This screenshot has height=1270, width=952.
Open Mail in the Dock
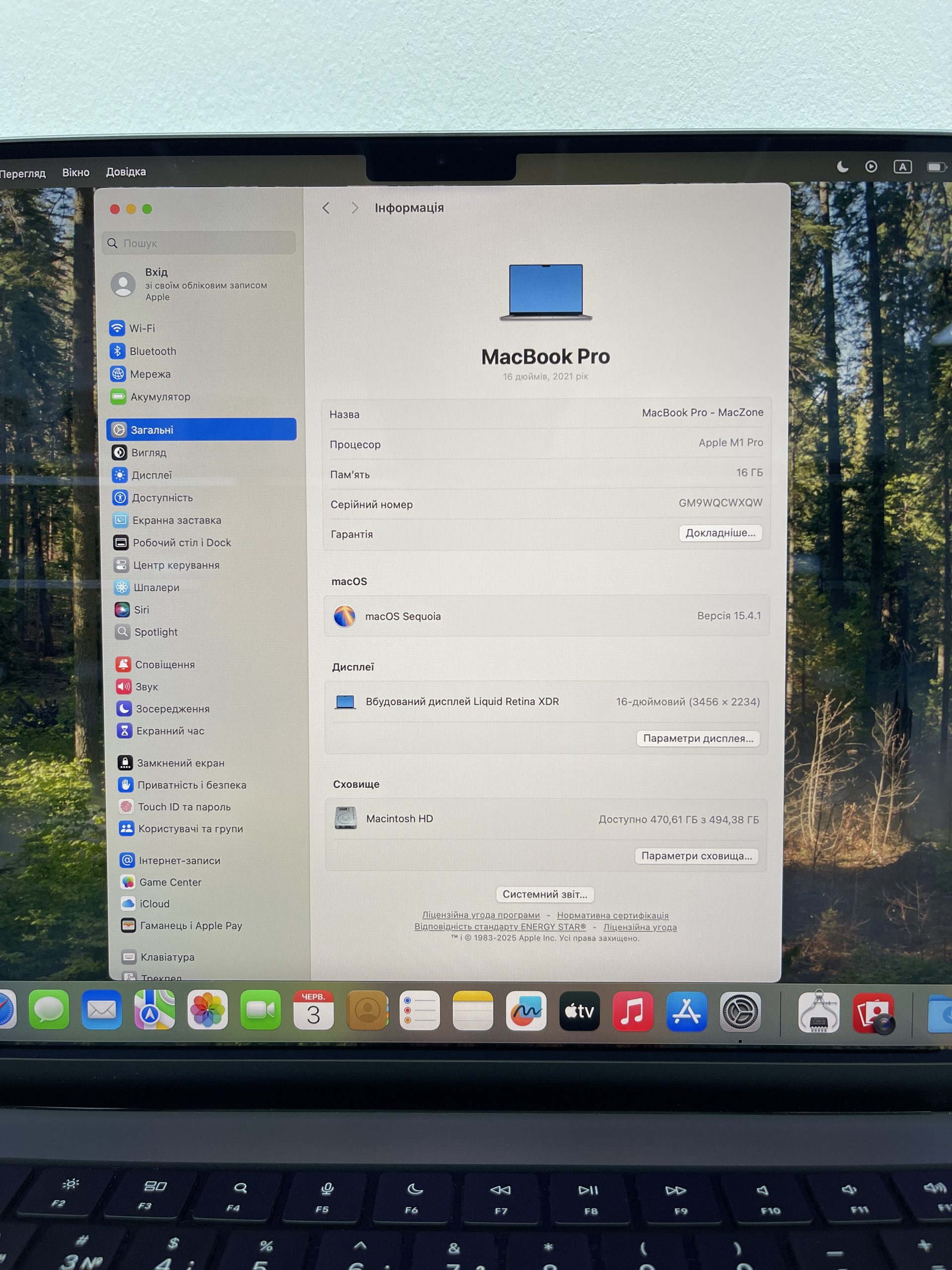tap(102, 1010)
